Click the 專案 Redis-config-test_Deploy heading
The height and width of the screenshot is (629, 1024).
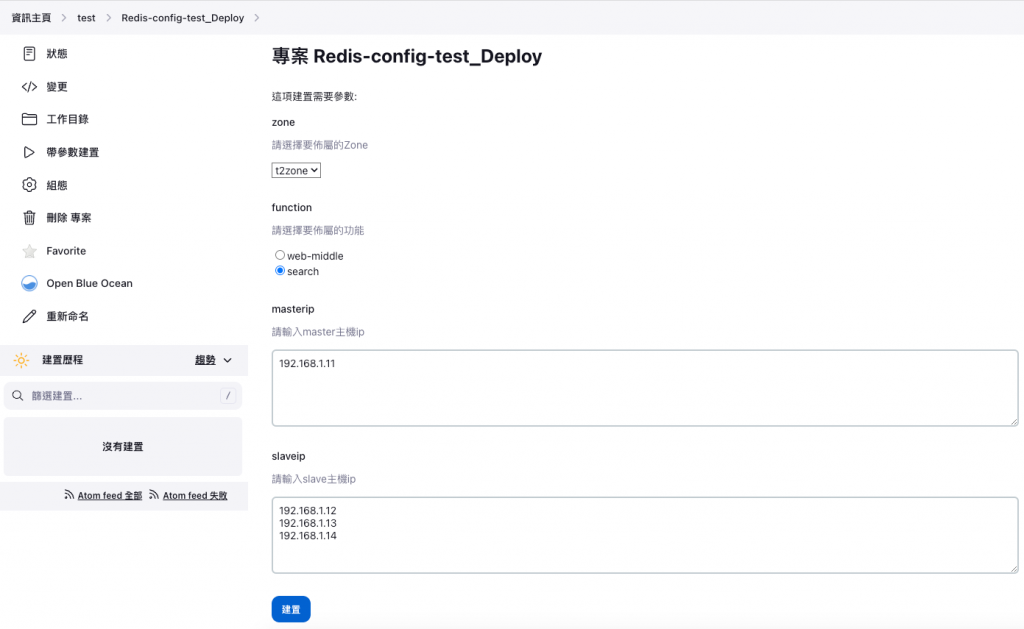(x=407, y=56)
